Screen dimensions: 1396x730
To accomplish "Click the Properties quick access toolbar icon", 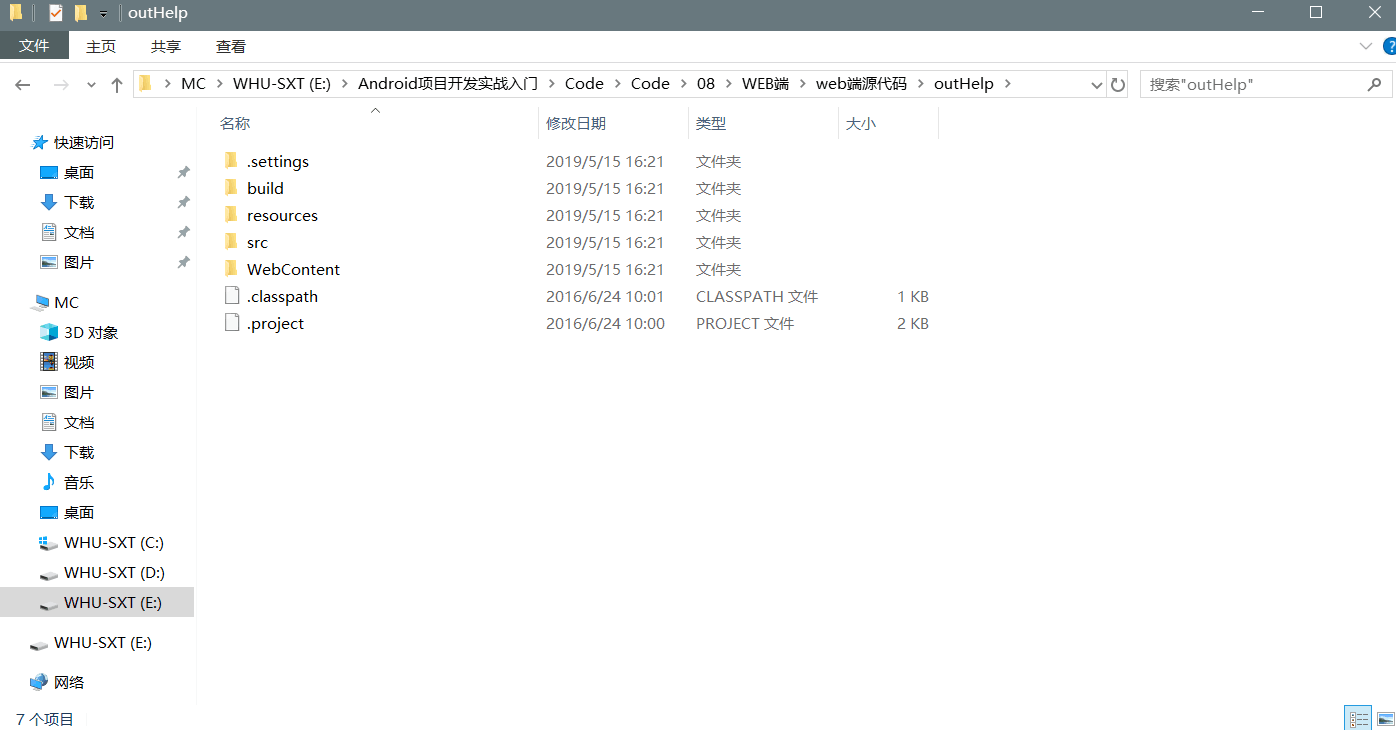I will (55, 13).
